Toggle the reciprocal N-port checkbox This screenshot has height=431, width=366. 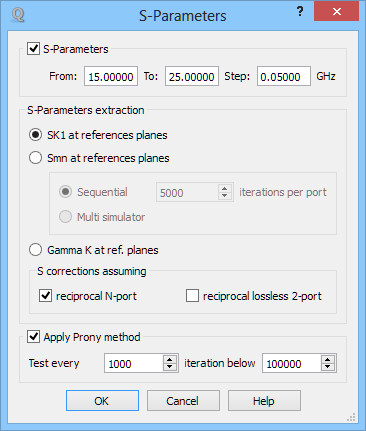tap(45, 296)
